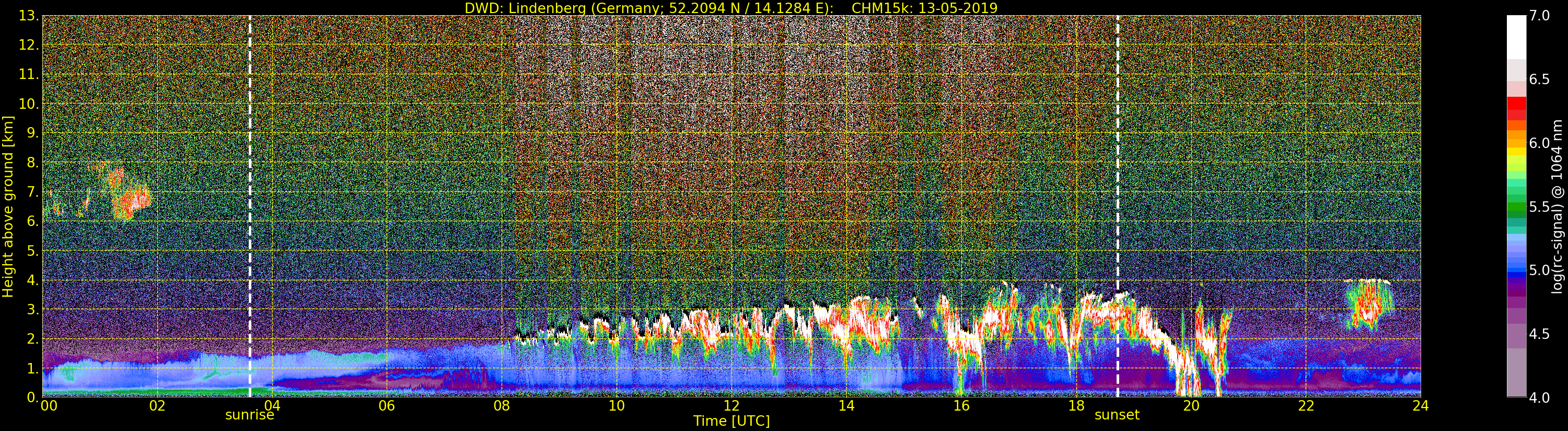Viewport: 1568px width, 431px height.
Task: Click the height axis tick label 10.
Action: click(x=29, y=104)
